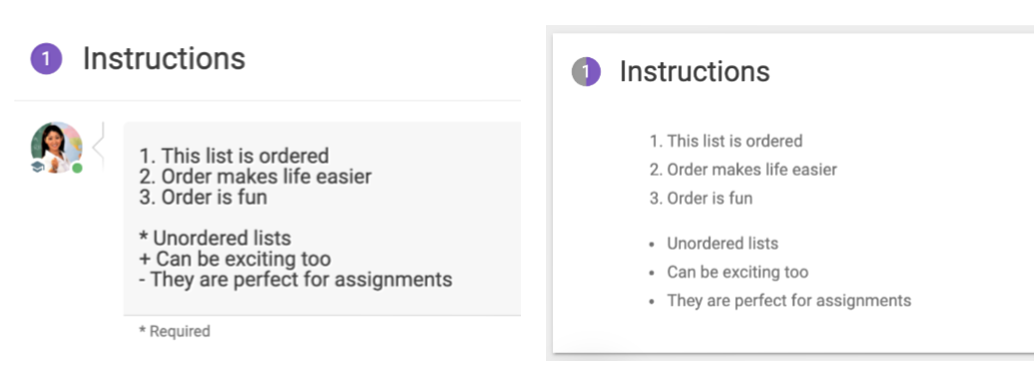Click raw text 'This list is ordered'
The image size is (1034, 384).
[x=245, y=156]
